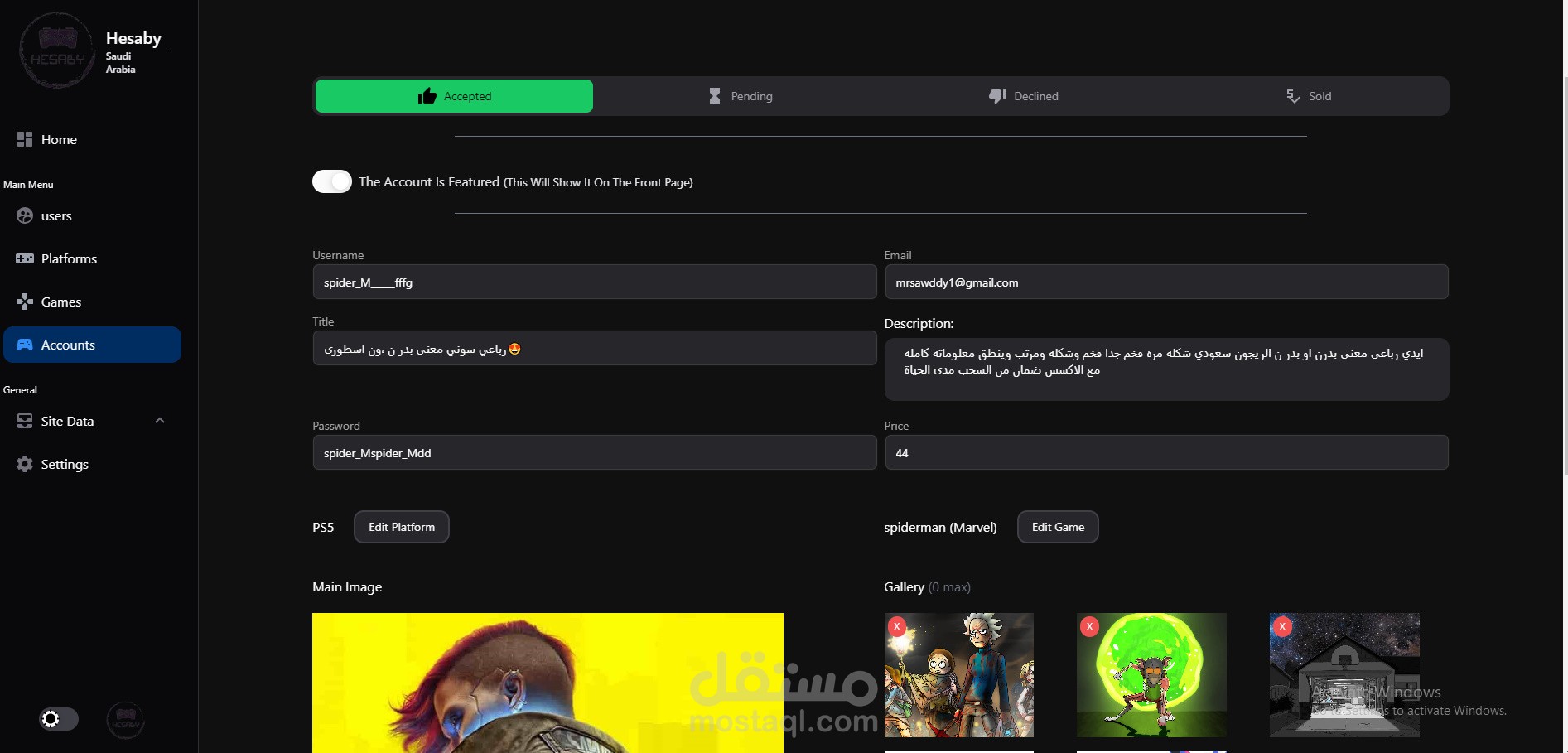The width and height of the screenshot is (1568, 753).
Task: Click the hourglass icon in Pending
Action: (715, 96)
